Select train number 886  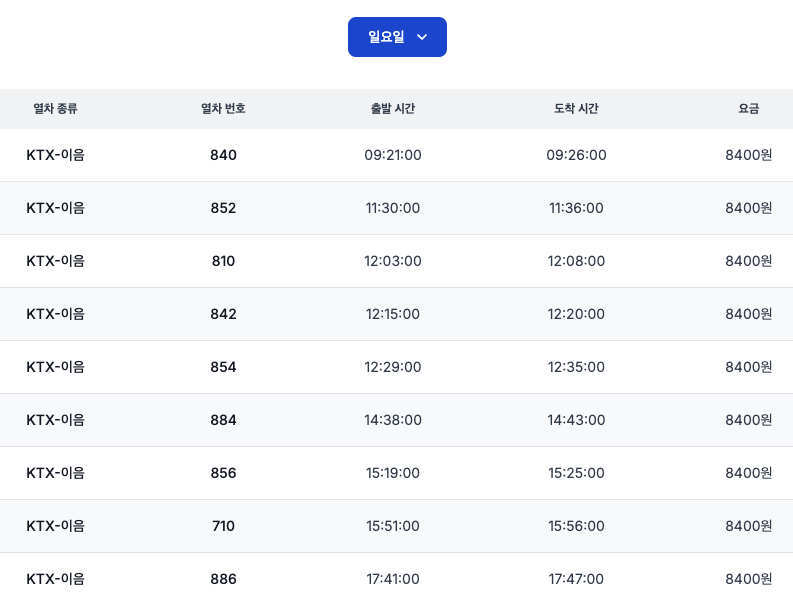tap(223, 579)
